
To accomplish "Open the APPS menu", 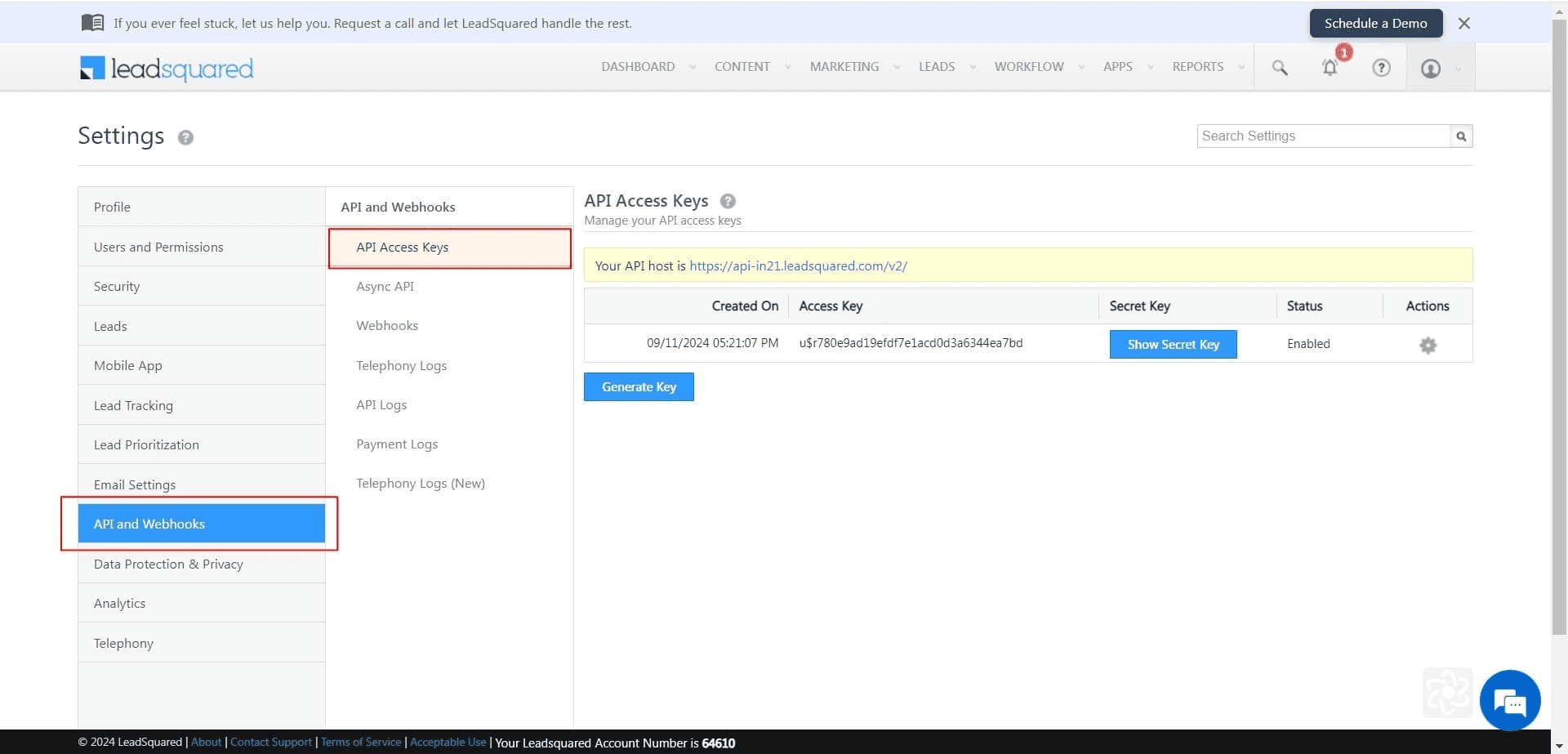I will [x=1117, y=67].
